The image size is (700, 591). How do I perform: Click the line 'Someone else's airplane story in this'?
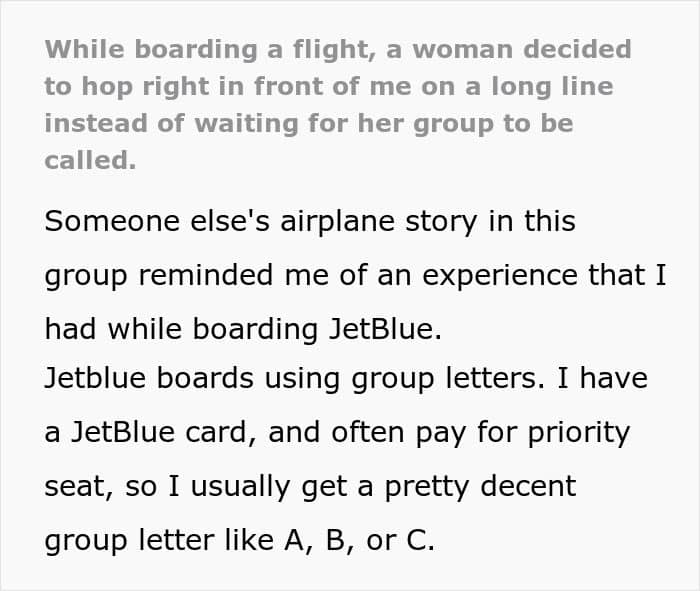point(310,222)
